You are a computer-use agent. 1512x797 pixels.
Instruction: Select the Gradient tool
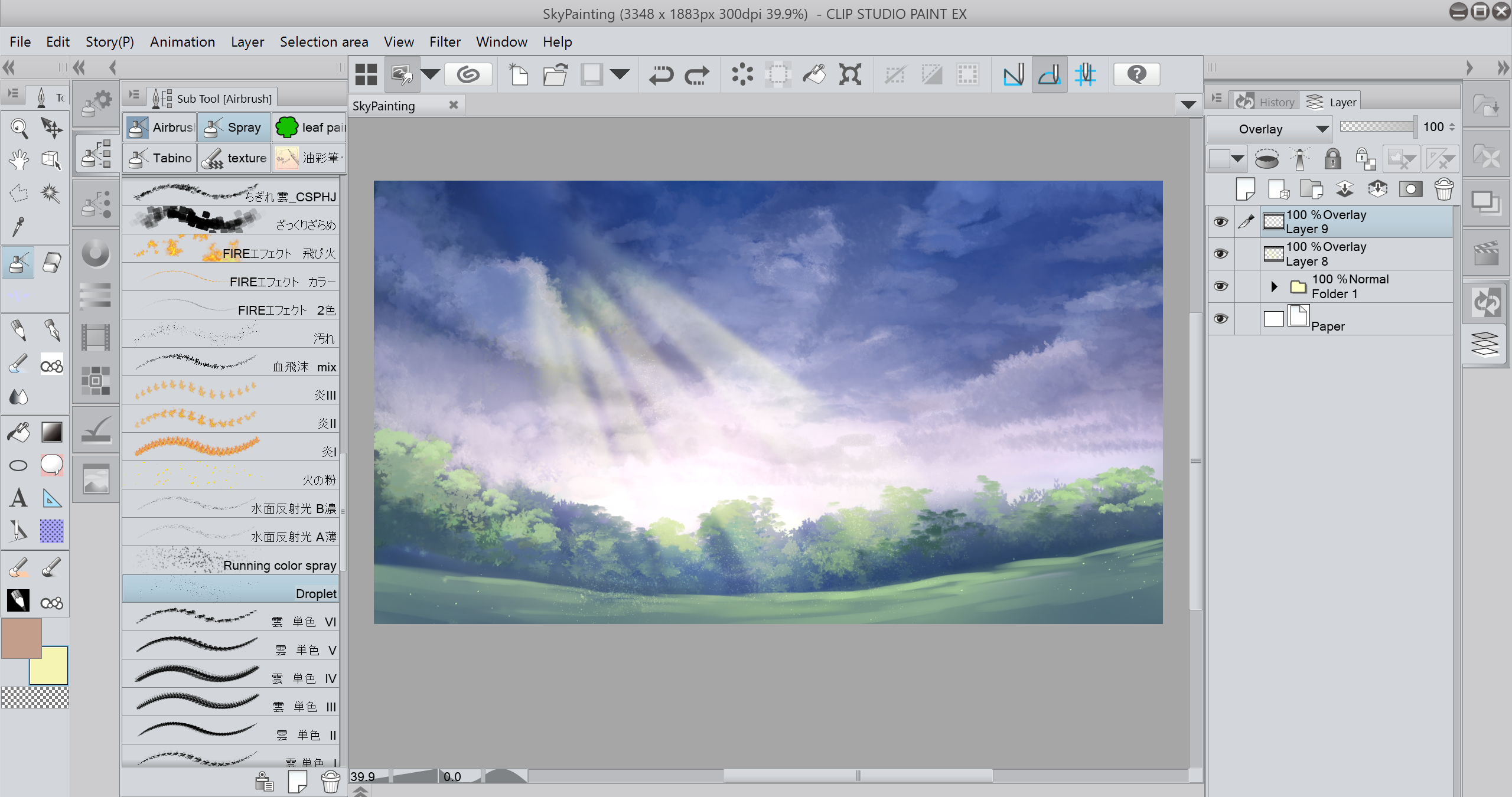coord(51,432)
